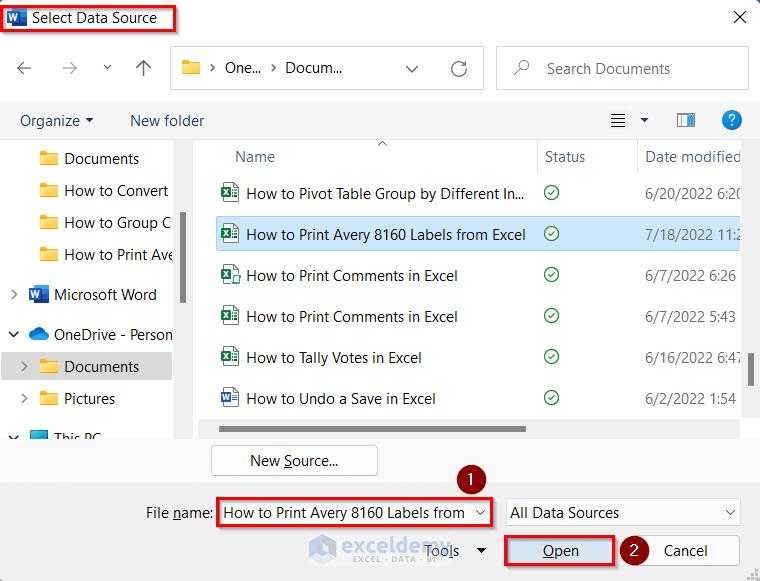
Task: Select the Word file How to Undo a Save
Action: (x=340, y=398)
